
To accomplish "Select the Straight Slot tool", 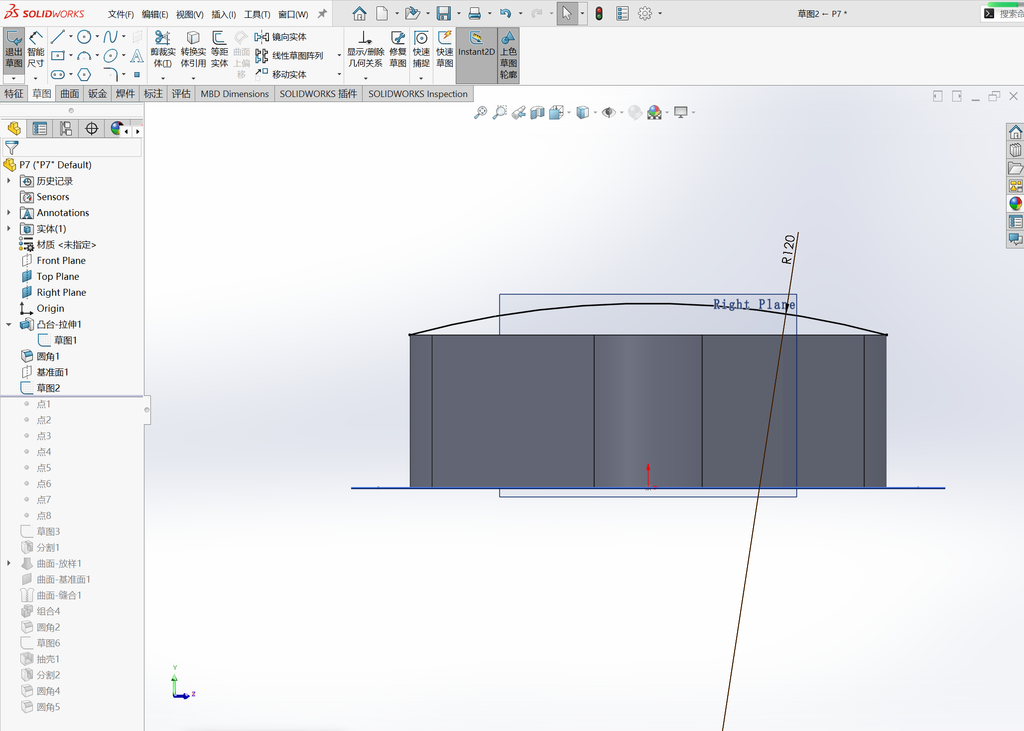I will pyautogui.click(x=57, y=74).
